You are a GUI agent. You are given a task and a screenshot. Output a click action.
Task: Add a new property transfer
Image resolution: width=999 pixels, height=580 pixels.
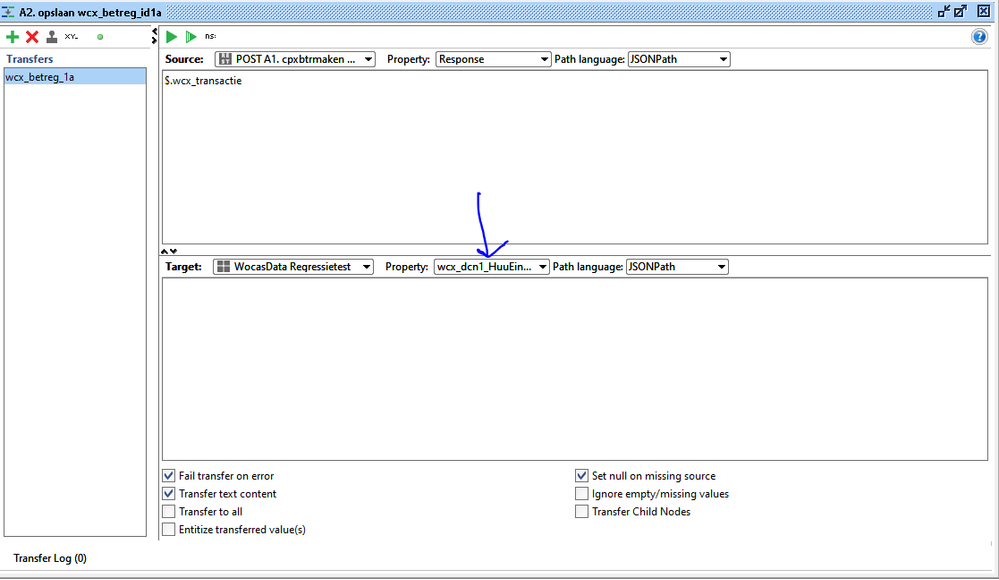pyautogui.click(x=12, y=37)
